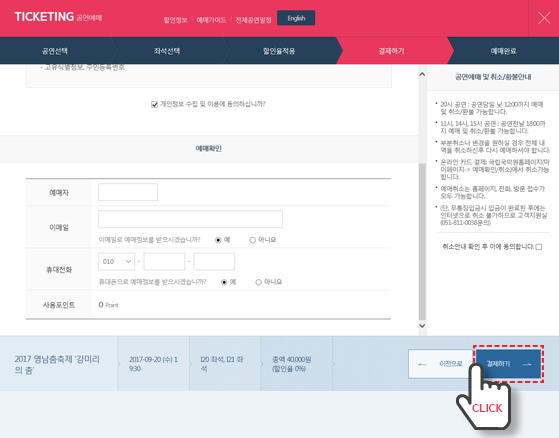Click the 총액 40,000원 total text
This screenshot has width=559, height=438.
[x=292, y=364]
